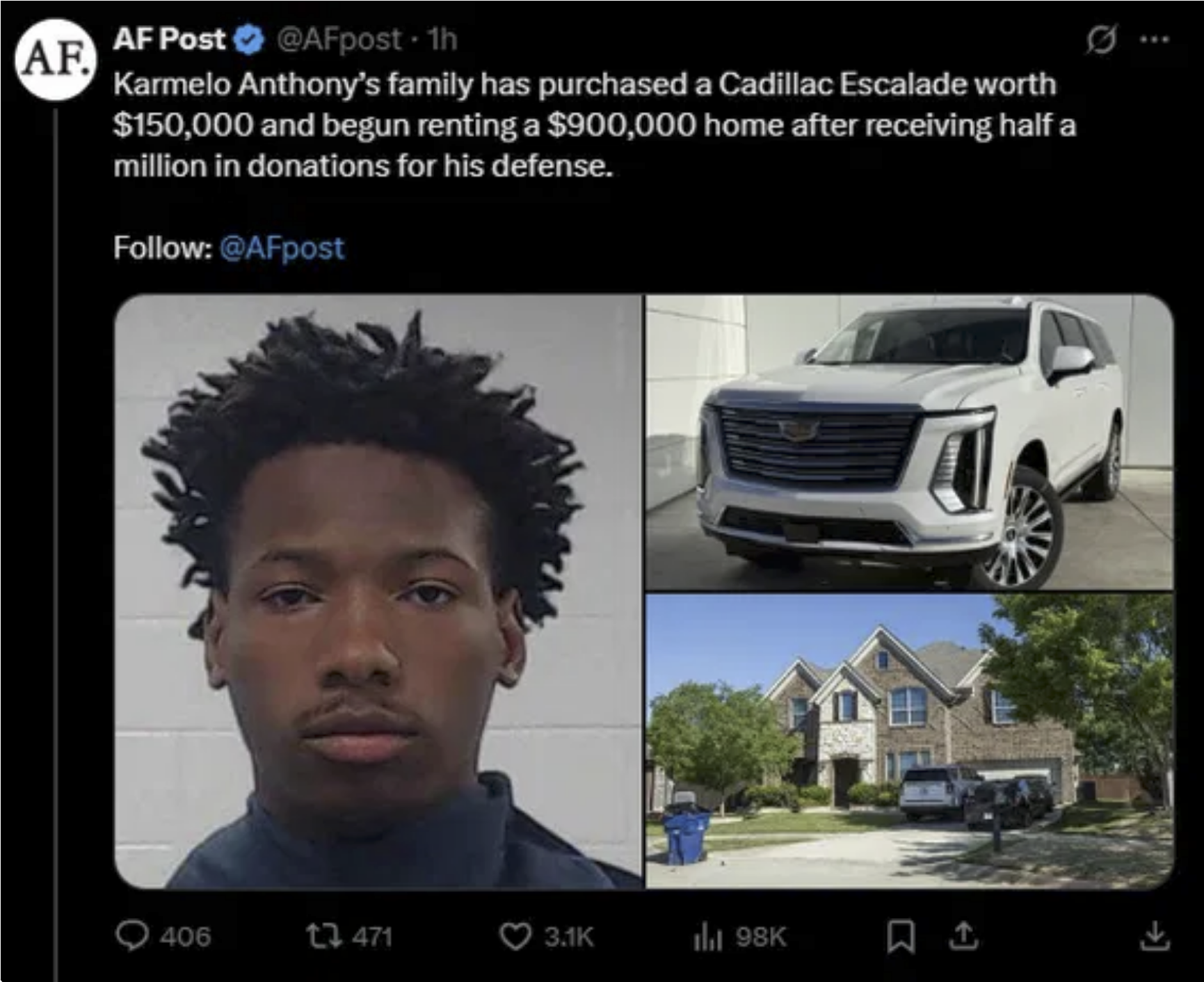Follow the @AFpost mention link in text

(282, 248)
